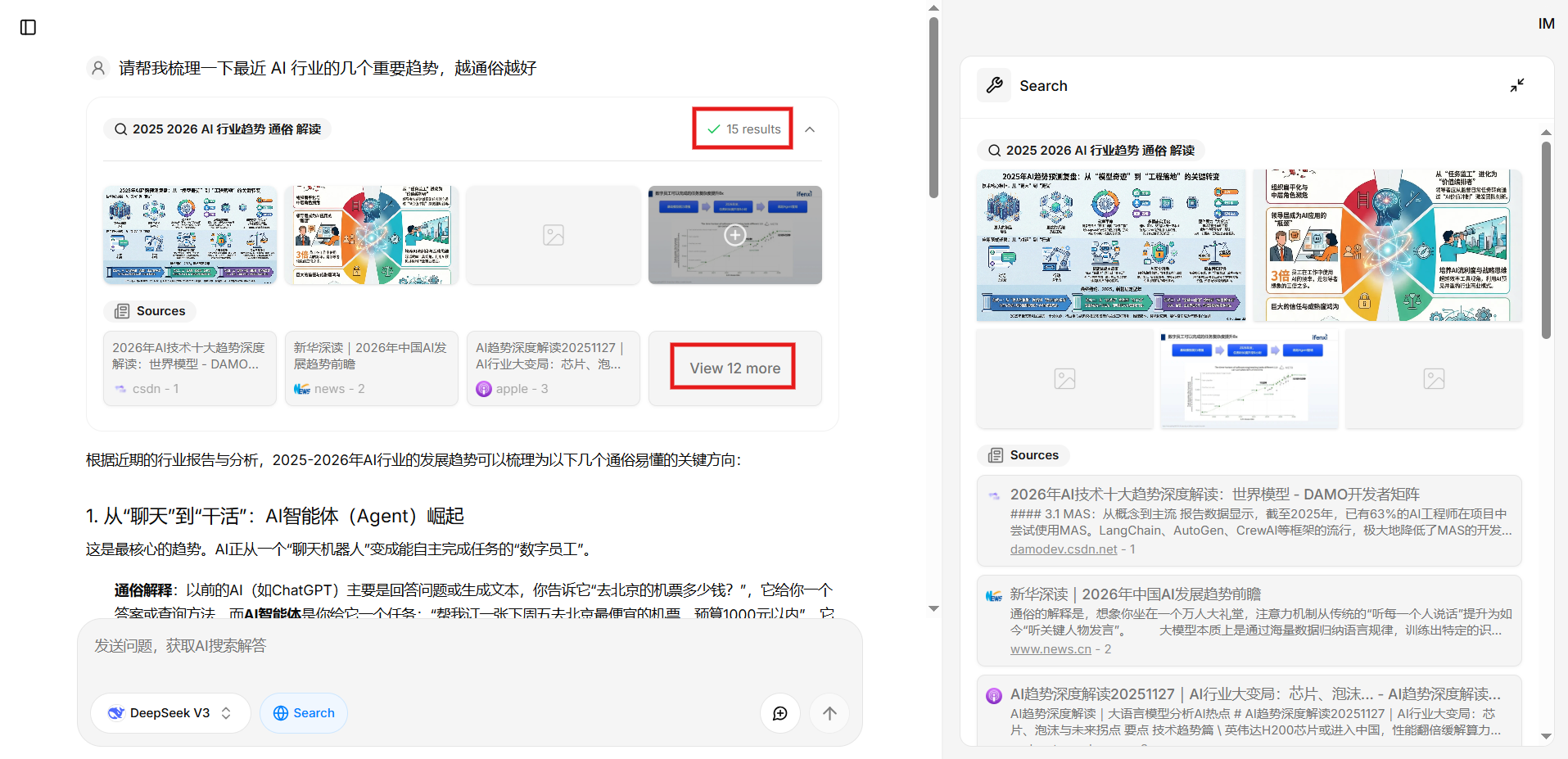Click the csdn favicon in first source card
This screenshot has width=1568, height=759.
click(120, 389)
